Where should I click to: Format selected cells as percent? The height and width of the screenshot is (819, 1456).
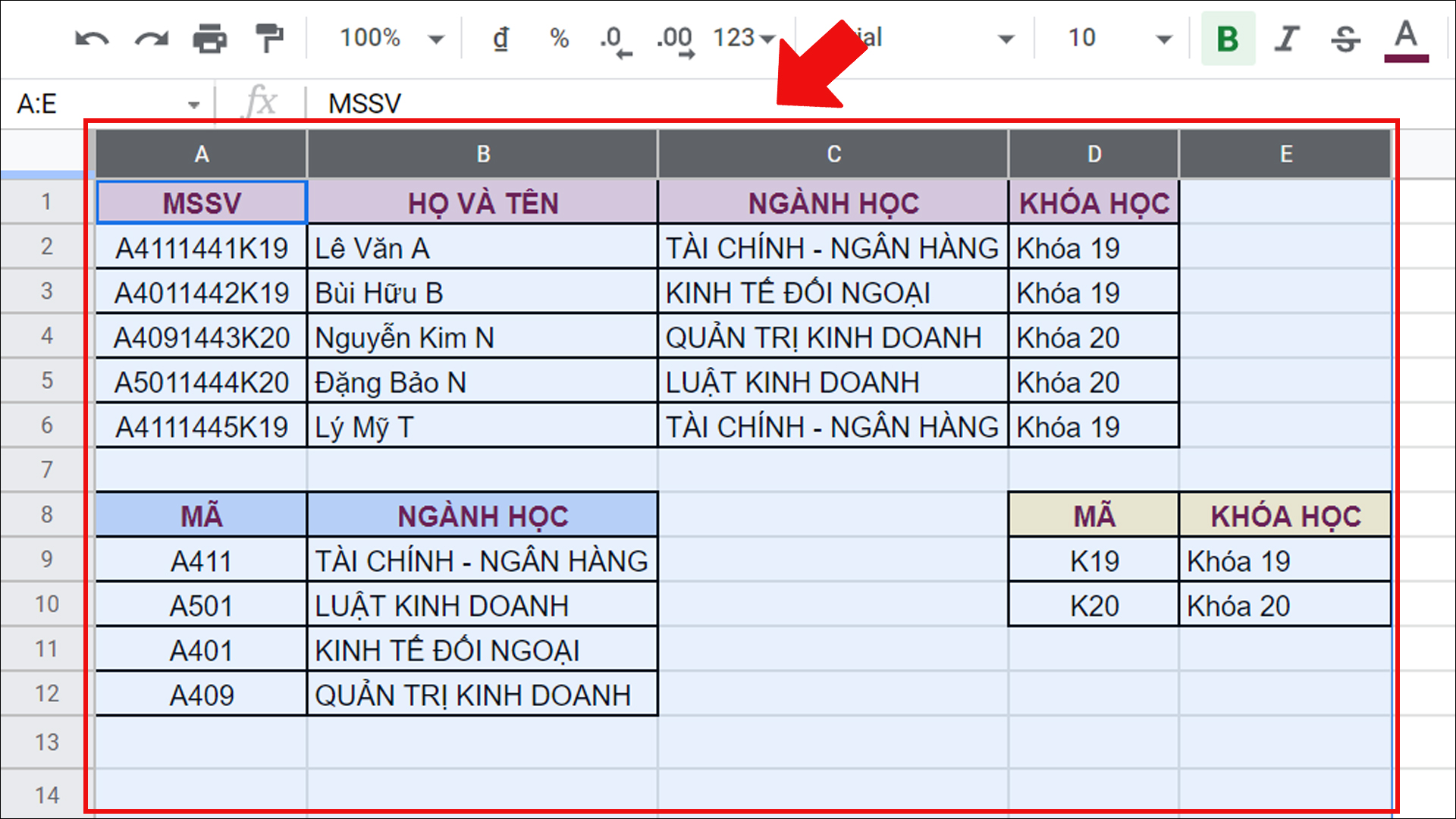pos(559,38)
